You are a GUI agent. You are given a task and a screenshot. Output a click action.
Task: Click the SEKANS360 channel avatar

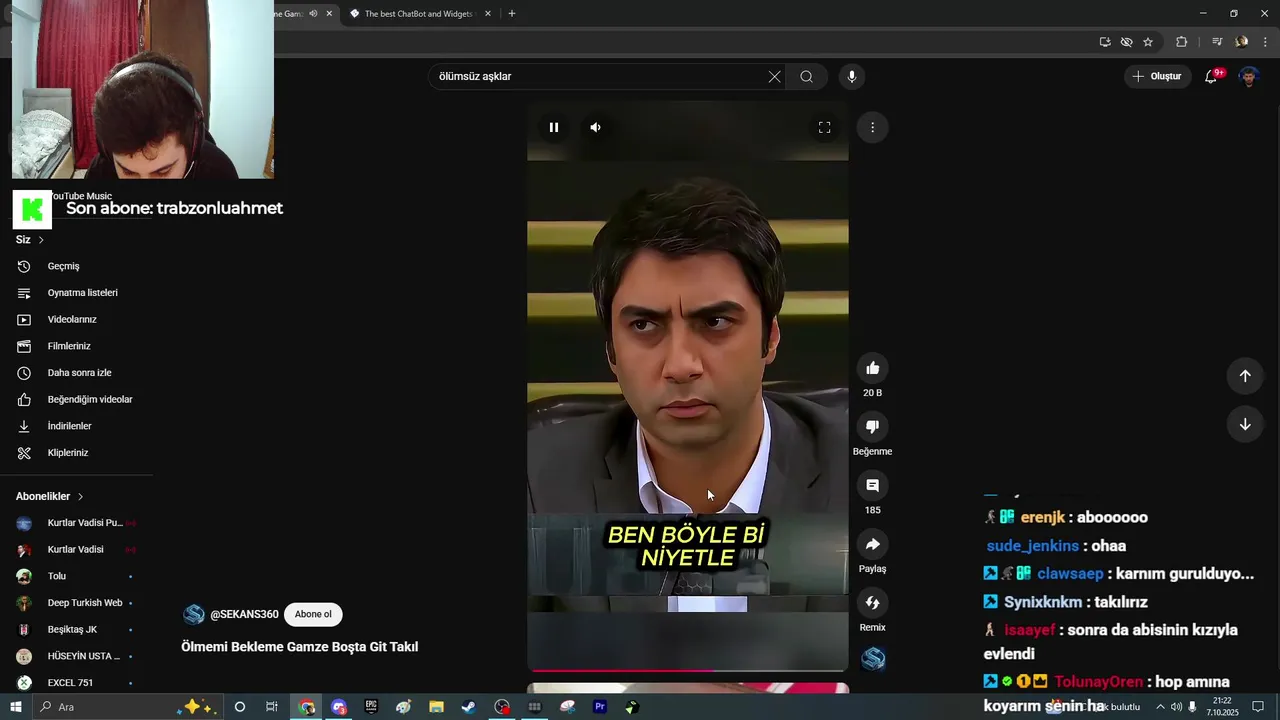pos(194,615)
